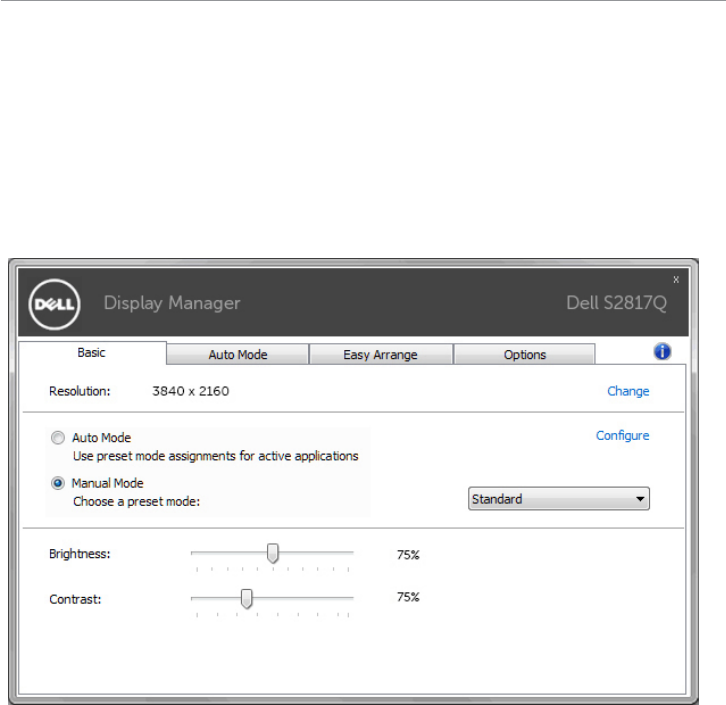Image resolution: width=726 pixels, height=705 pixels.
Task: Click the Dell logo in header
Action: [x=54, y=304]
